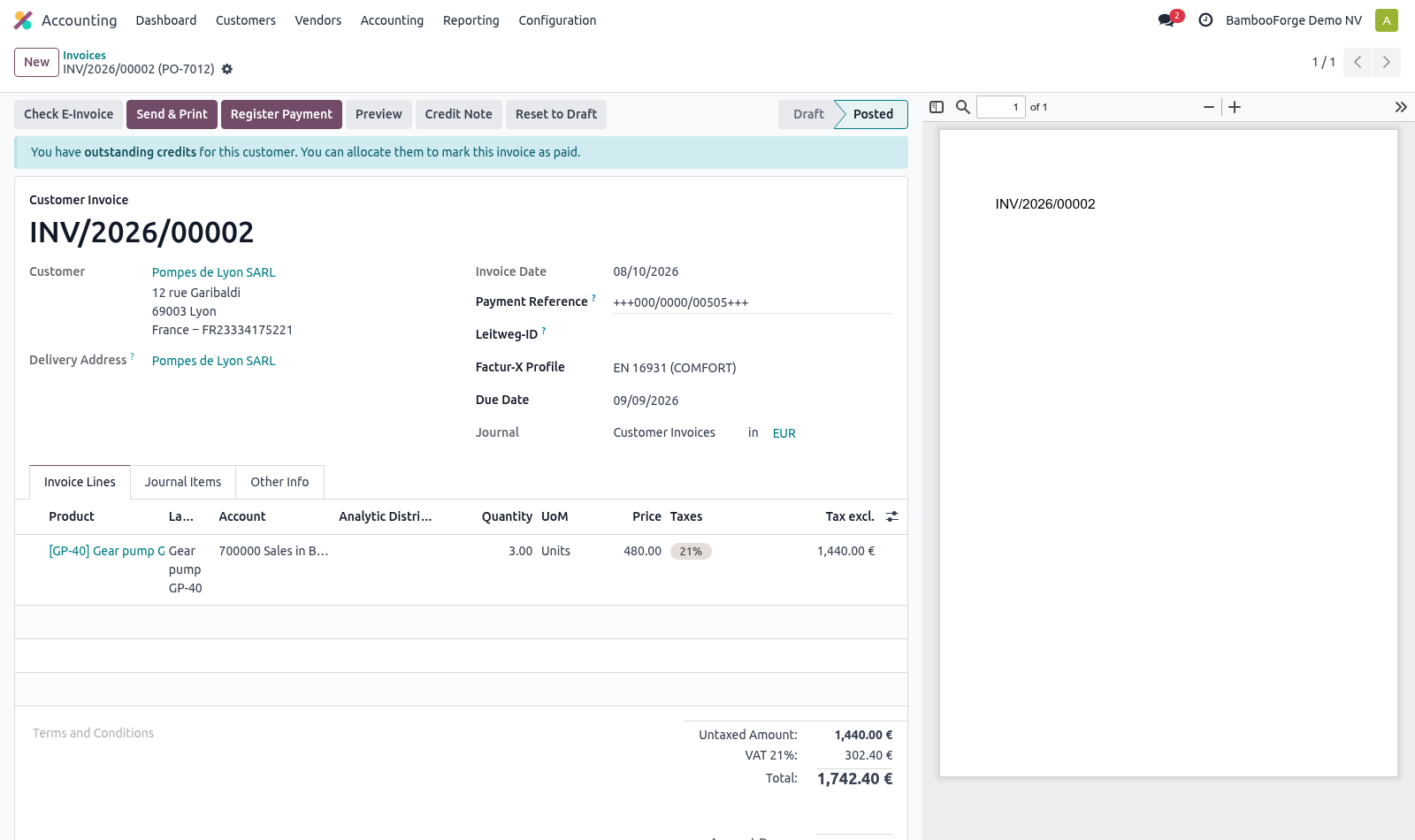Click Send & Print

click(x=172, y=114)
